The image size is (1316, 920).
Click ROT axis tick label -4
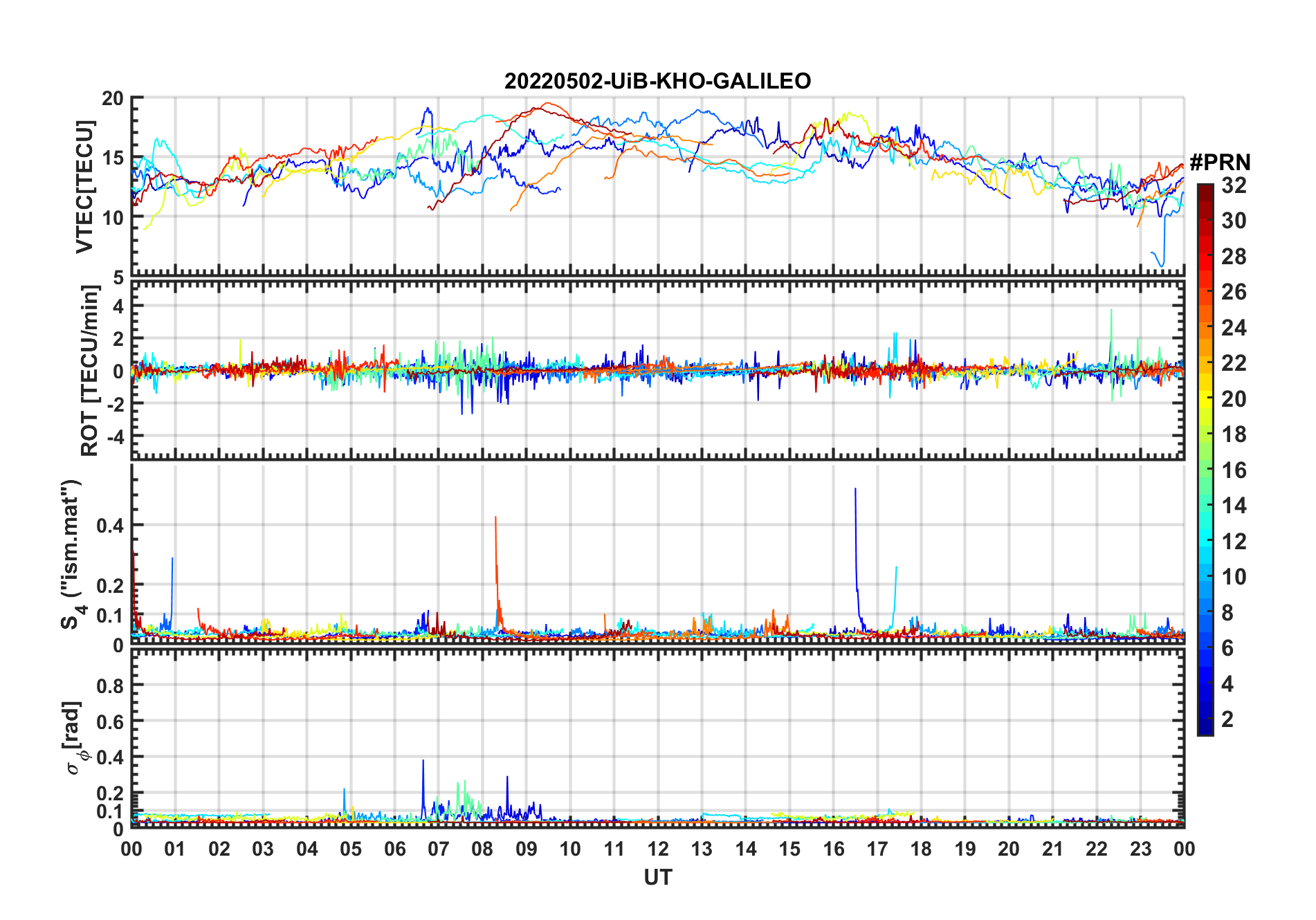(x=114, y=436)
